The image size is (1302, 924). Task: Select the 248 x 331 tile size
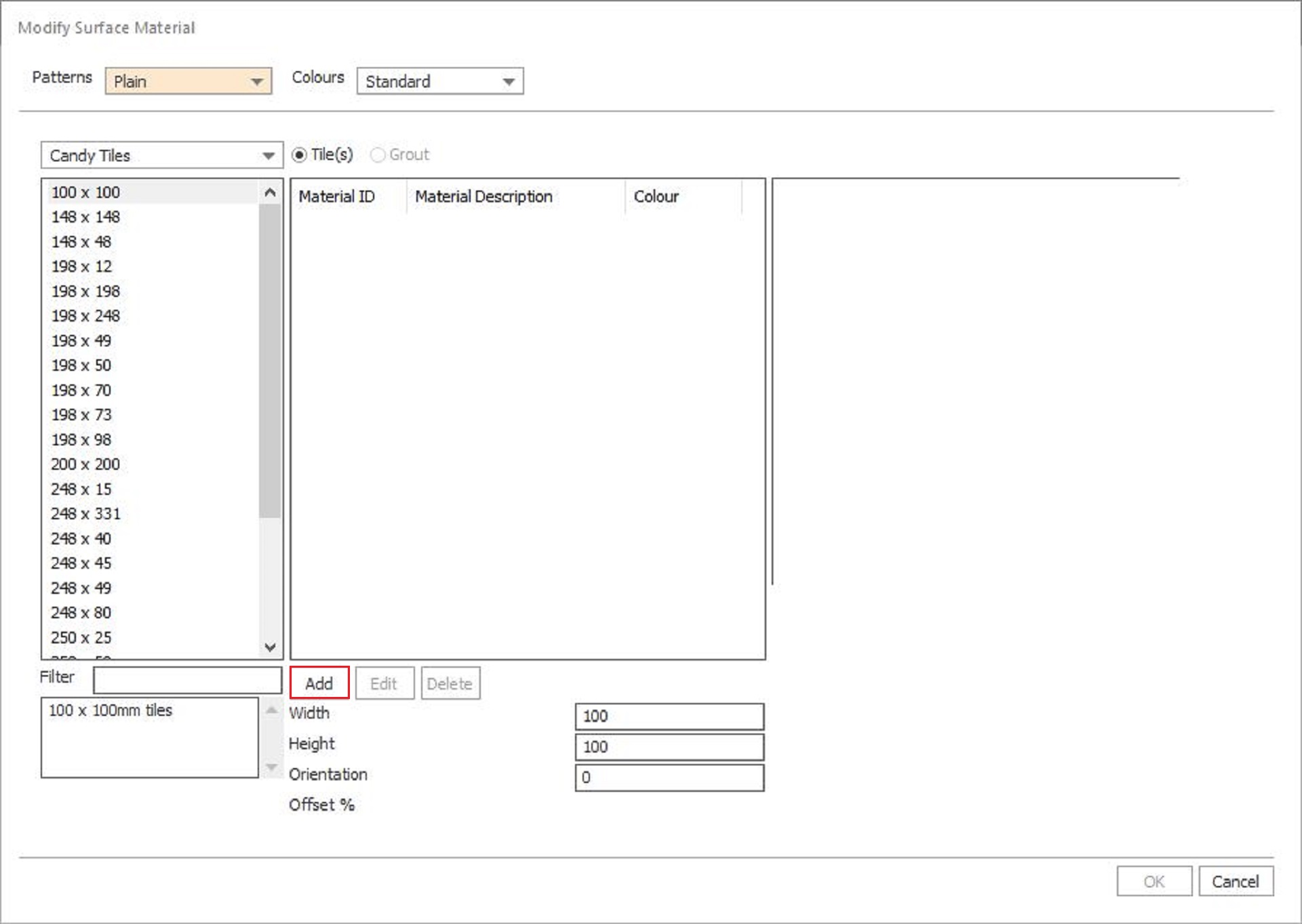point(152,514)
